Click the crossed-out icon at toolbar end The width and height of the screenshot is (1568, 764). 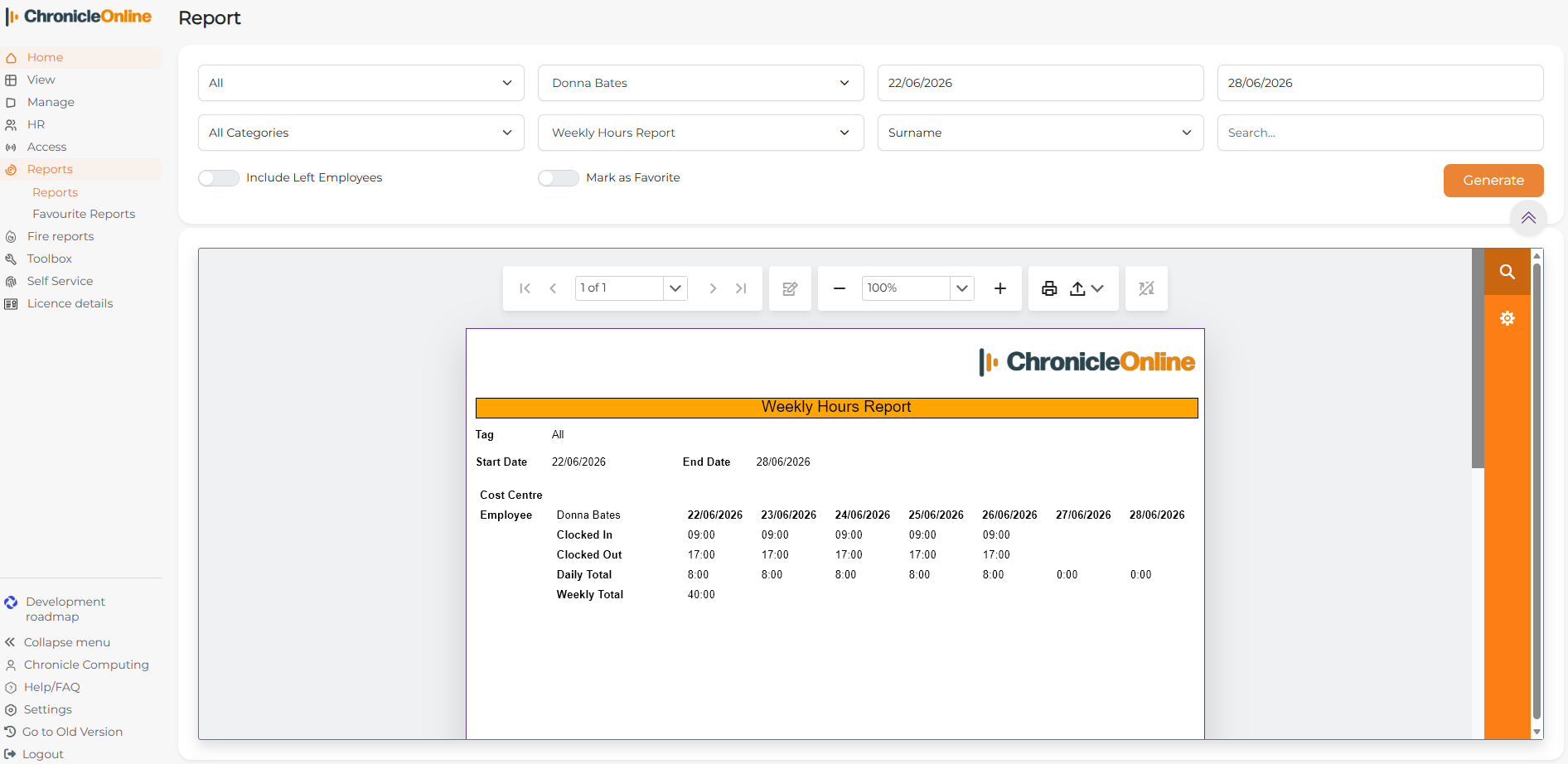click(x=1146, y=288)
